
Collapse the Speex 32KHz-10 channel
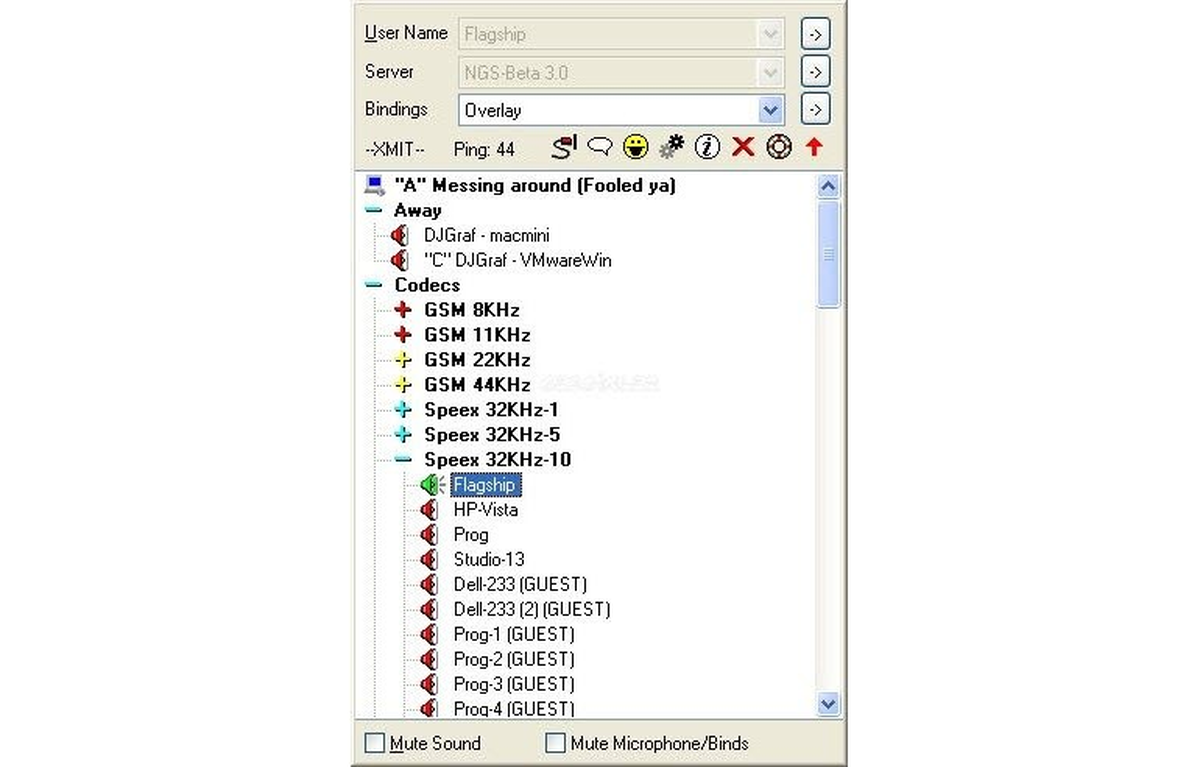403,460
